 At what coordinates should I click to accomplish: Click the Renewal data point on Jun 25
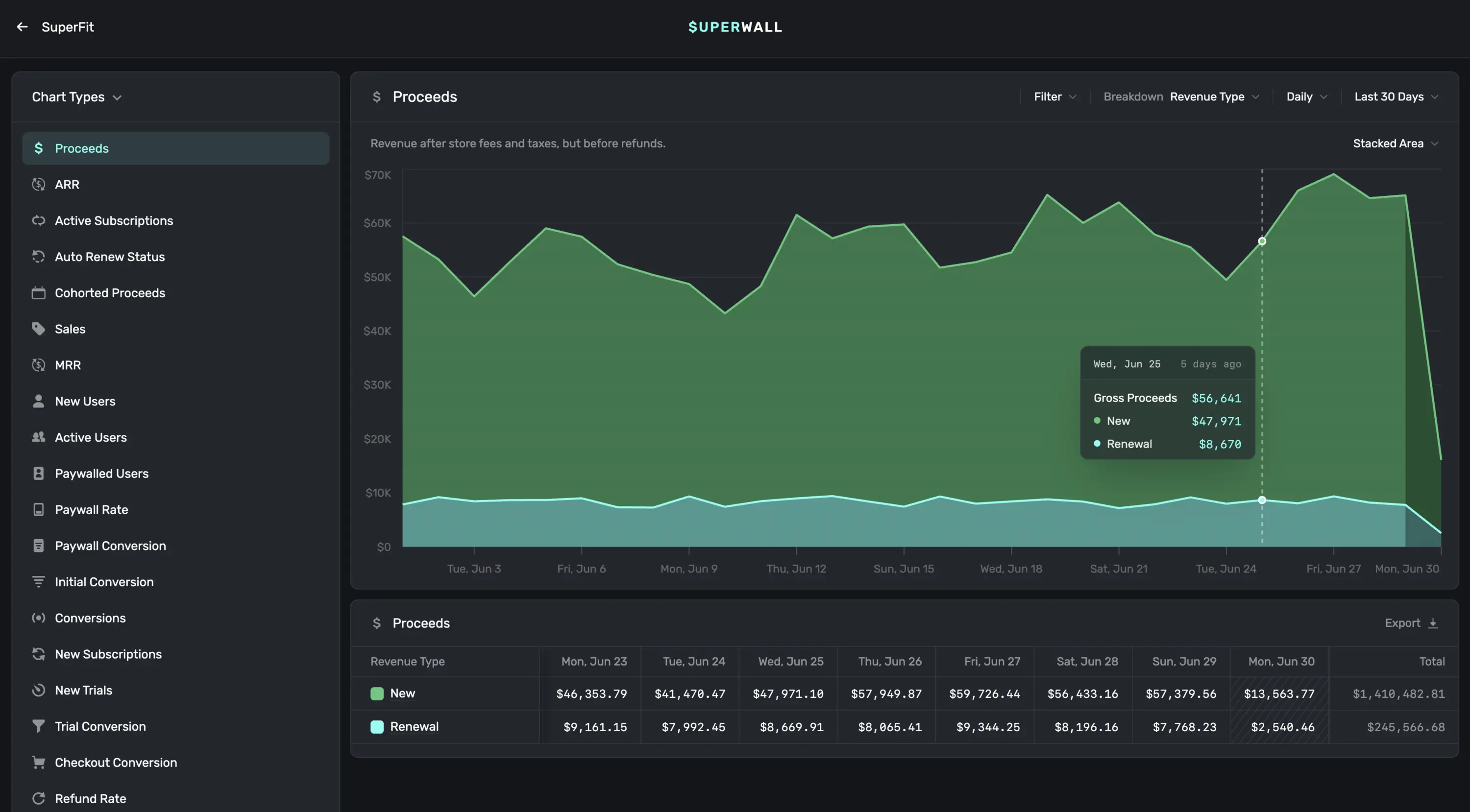(x=1262, y=500)
